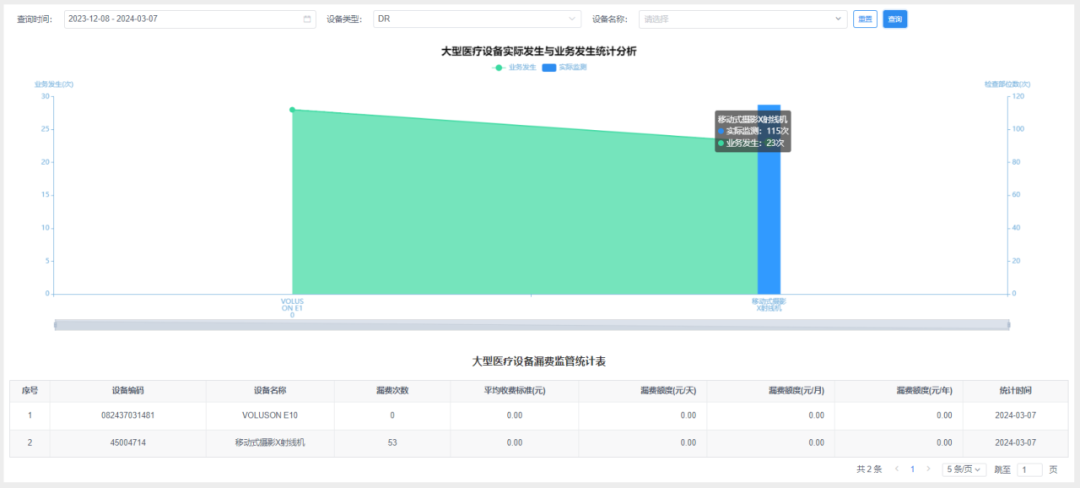The height and width of the screenshot is (488, 1080).
Task: Click the 设备编码 column header
Action: [x=127, y=390]
